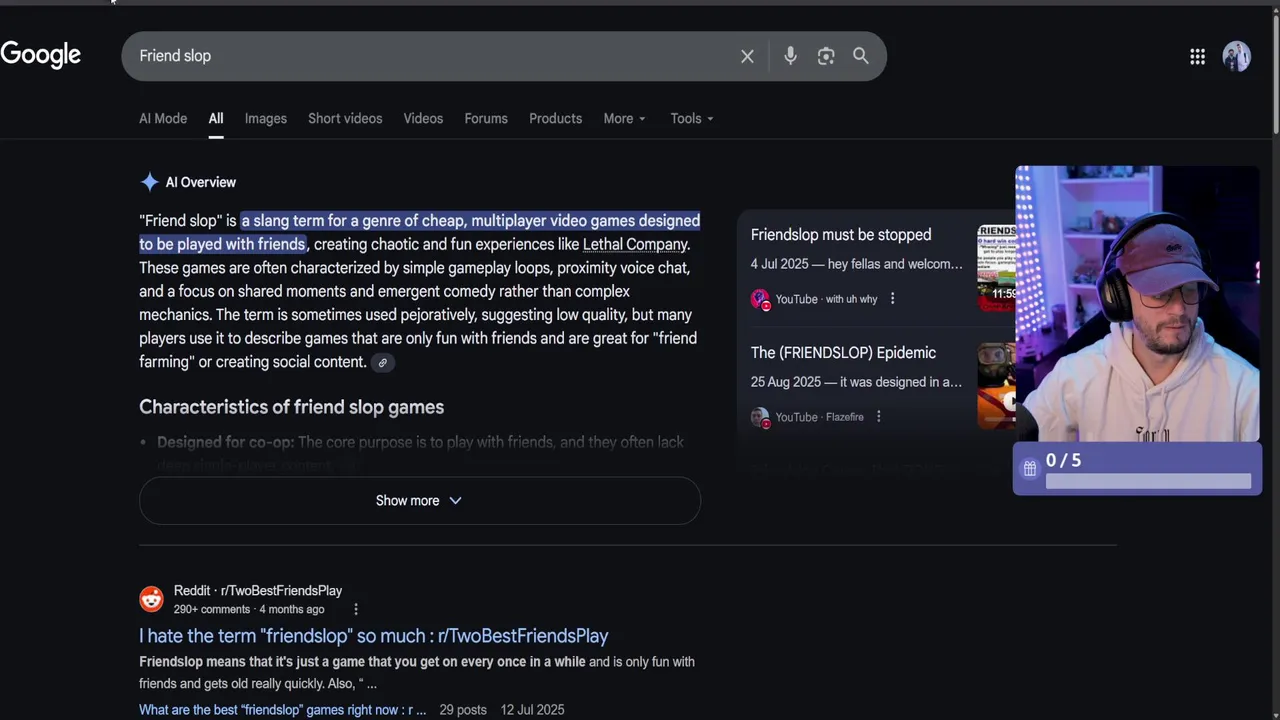Clear the search box with X icon
Viewport: 1280px width, 720px height.
[x=747, y=56]
